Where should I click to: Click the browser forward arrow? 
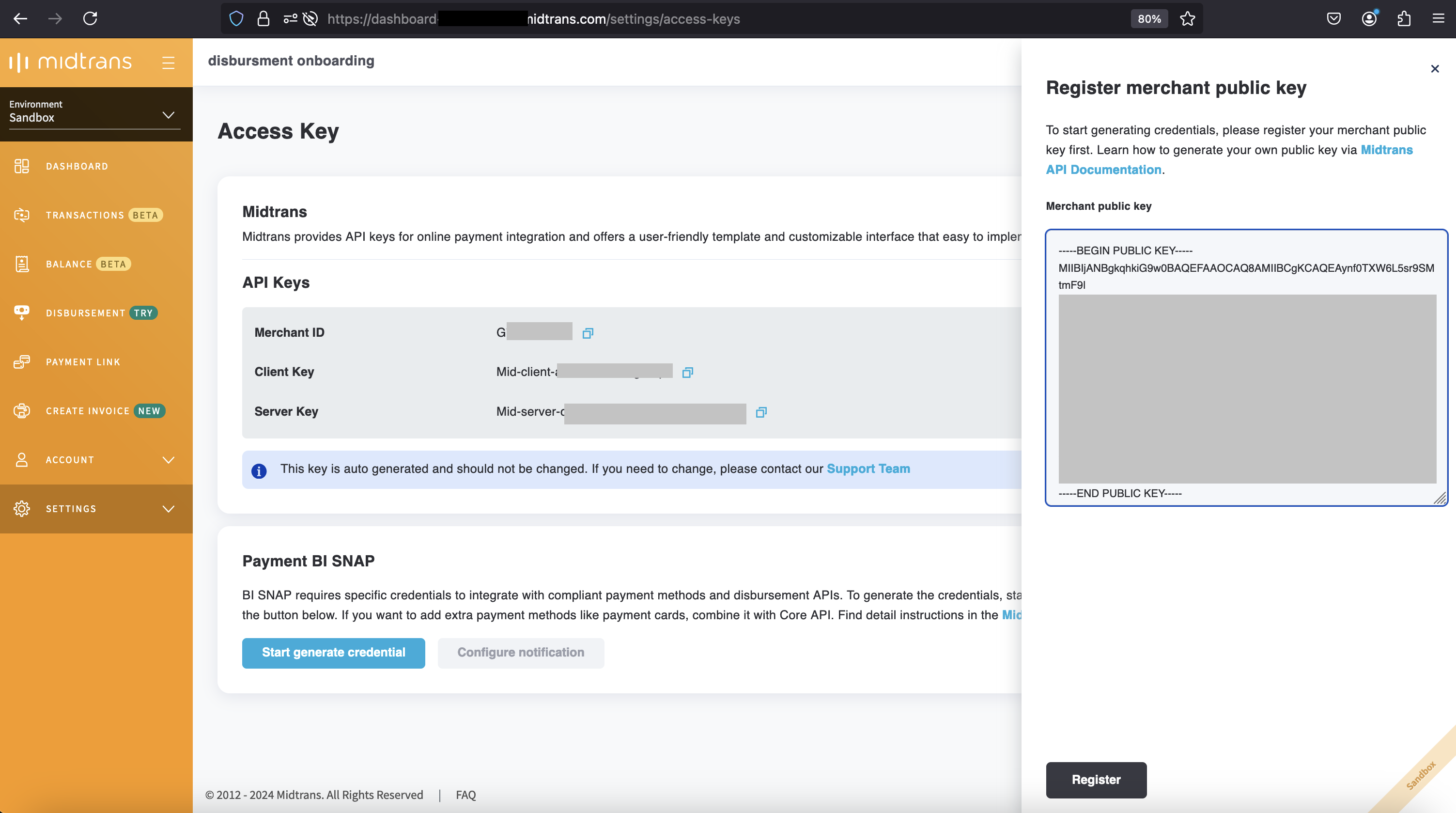tap(55, 19)
